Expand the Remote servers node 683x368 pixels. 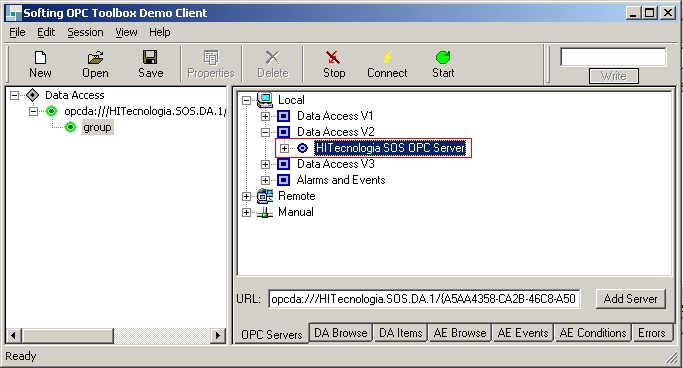tap(246, 196)
